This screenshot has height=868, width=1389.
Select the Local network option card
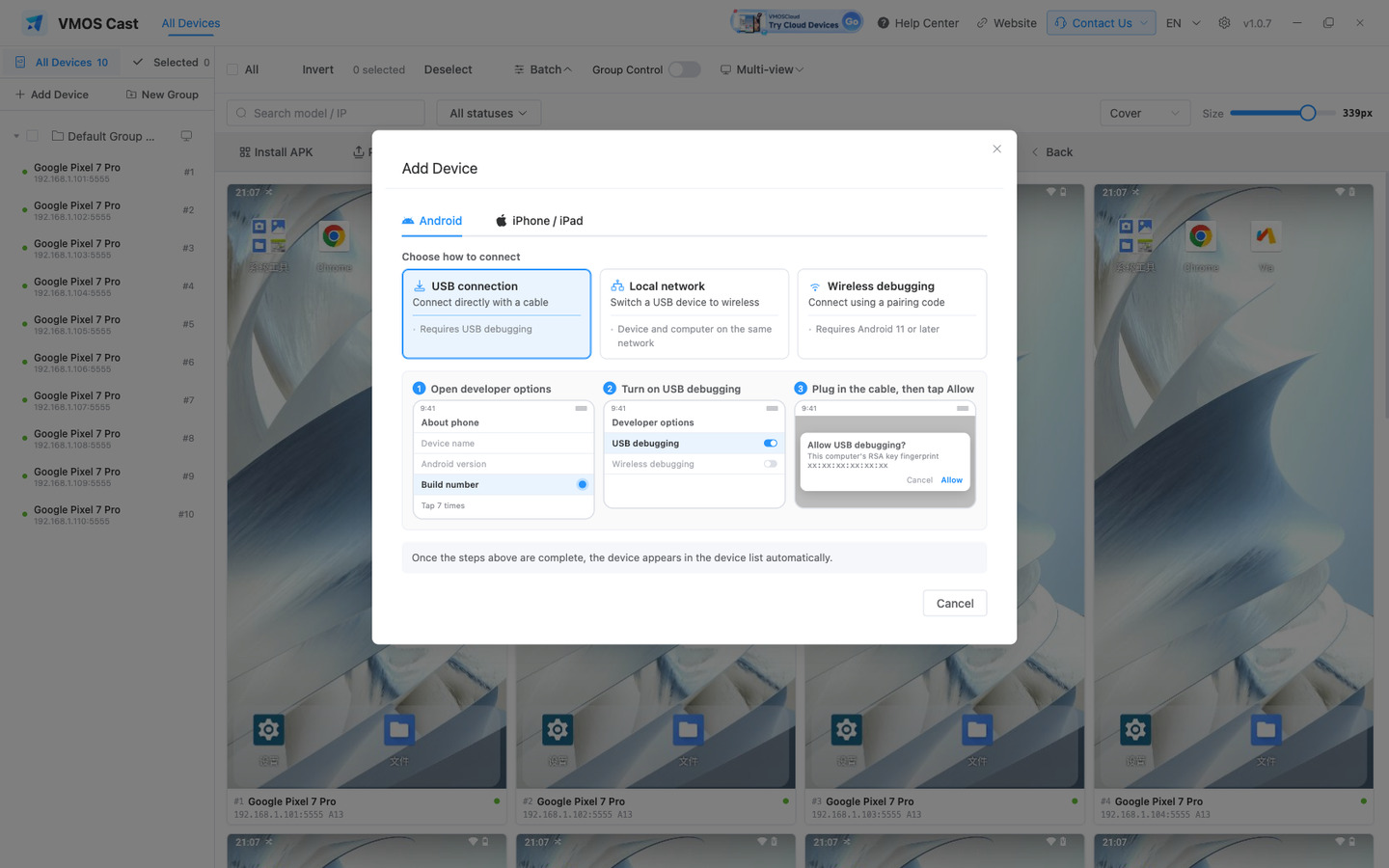[694, 314]
